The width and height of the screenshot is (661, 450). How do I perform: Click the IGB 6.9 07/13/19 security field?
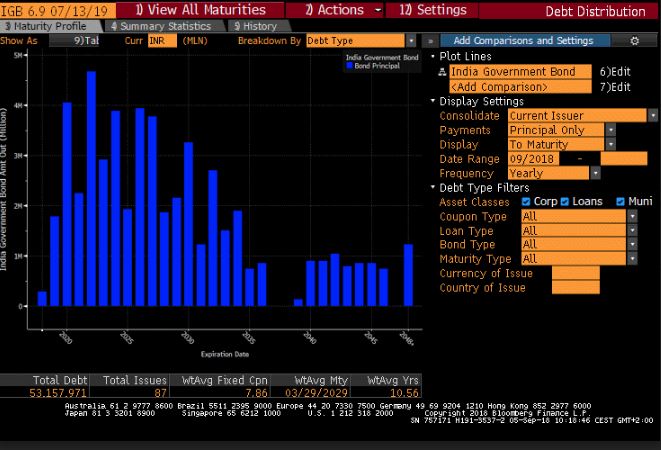click(57, 11)
